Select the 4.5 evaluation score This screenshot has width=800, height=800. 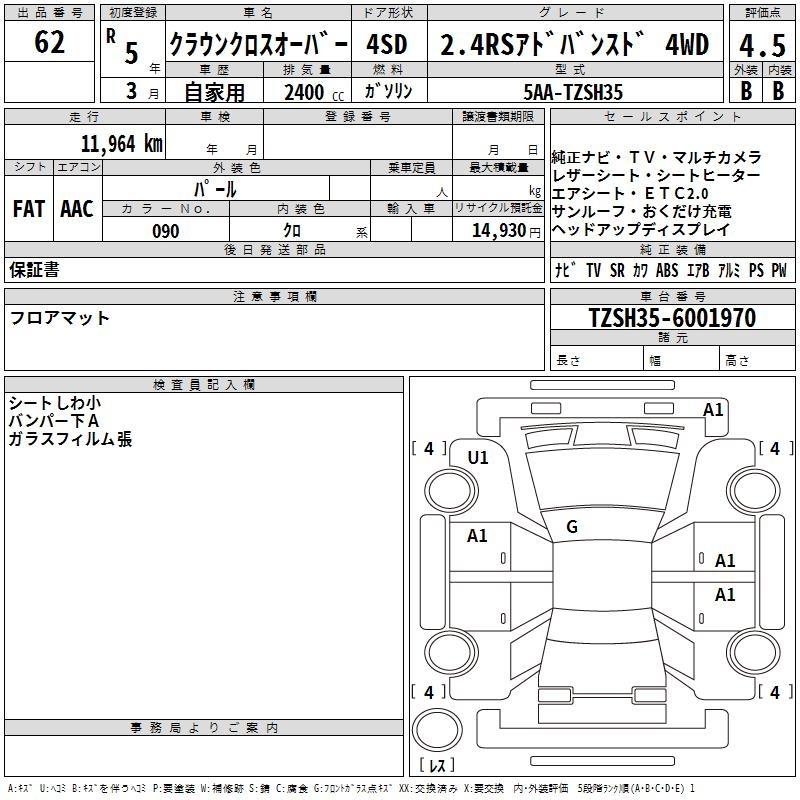tap(761, 45)
